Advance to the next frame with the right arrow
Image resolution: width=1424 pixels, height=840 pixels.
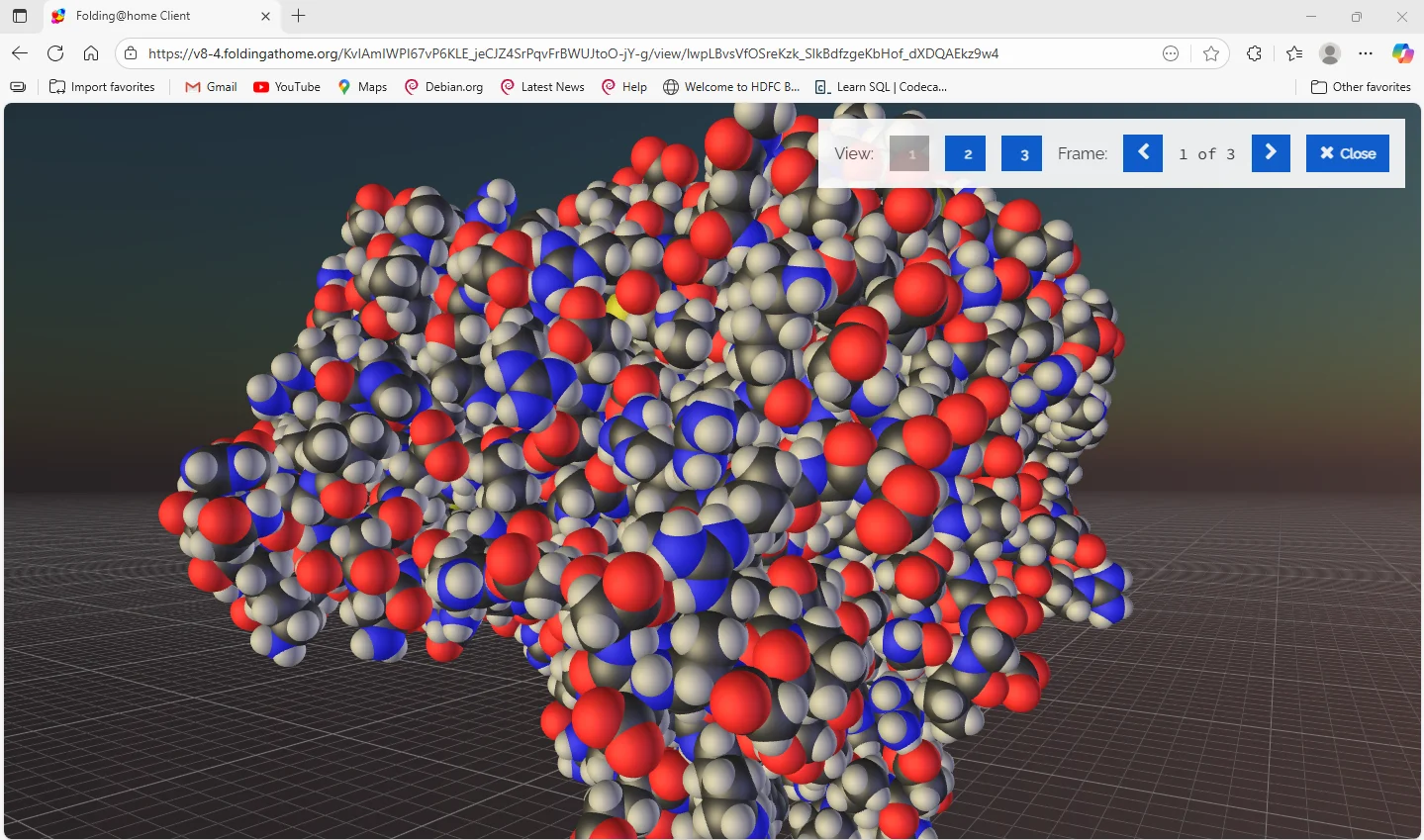pos(1271,153)
